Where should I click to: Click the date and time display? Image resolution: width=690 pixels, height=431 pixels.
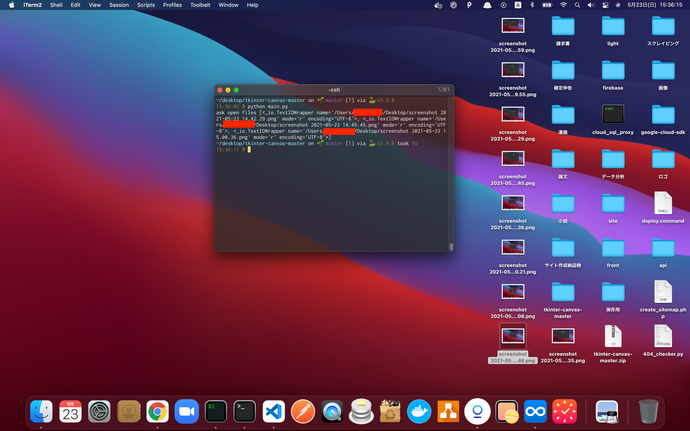pyautogui.click(x=655, y=5)
